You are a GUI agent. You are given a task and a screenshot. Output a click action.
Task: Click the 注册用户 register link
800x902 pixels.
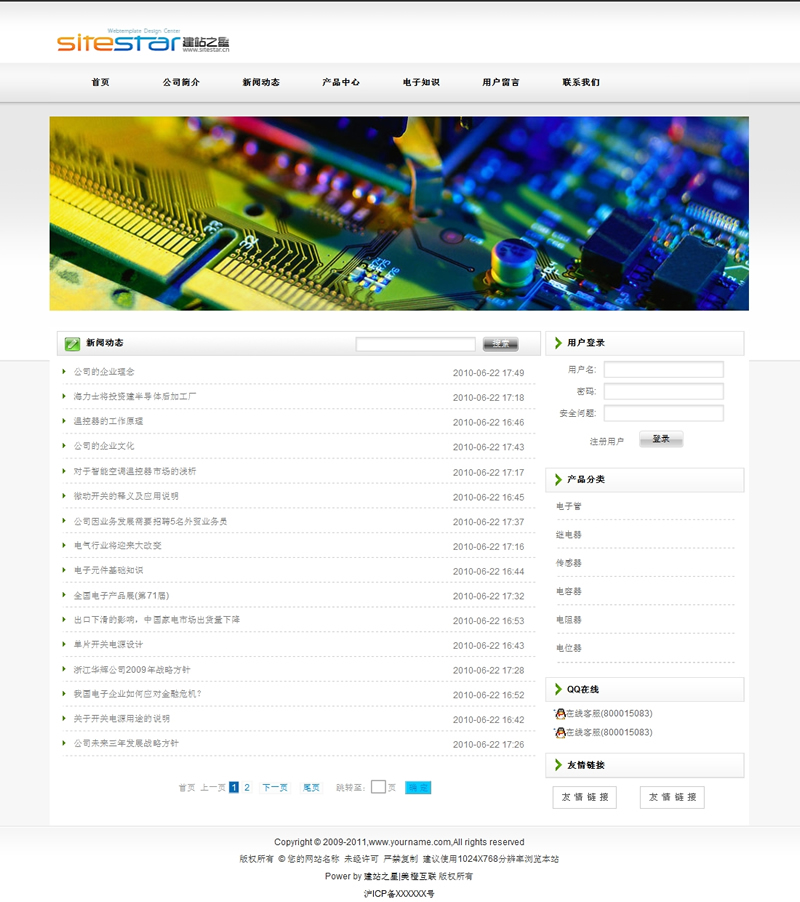click(607, 441)
